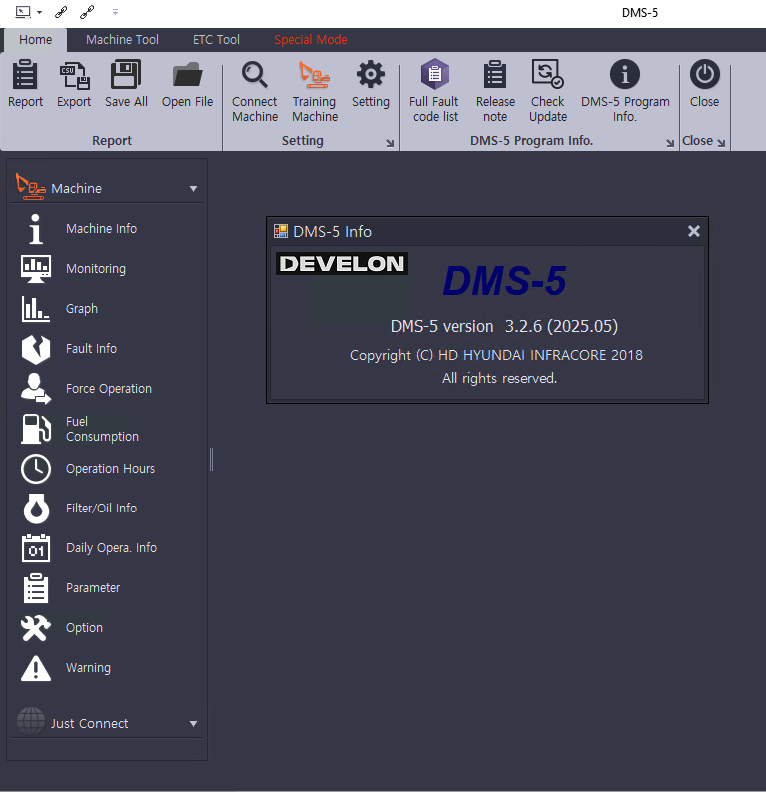Switch to the Home tab
Screen dimensions: 766x792
click(x=35, y=39)
